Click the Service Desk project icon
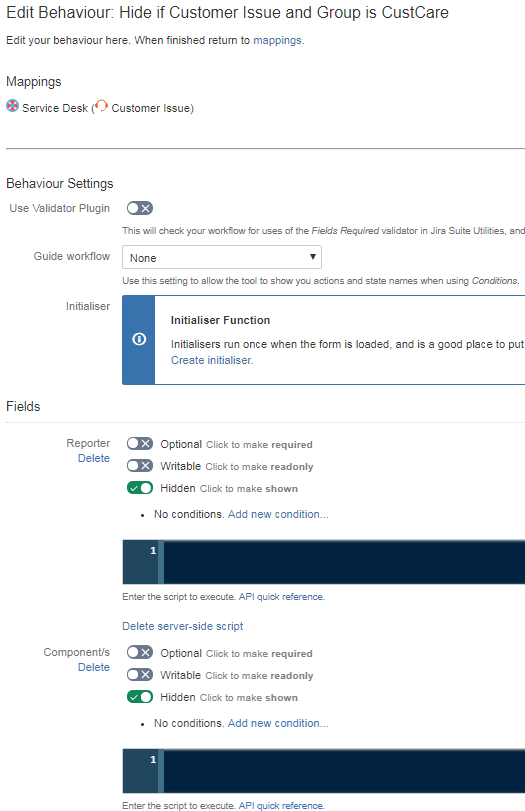This screenshot has height=811, width=525. [x=12, y=106]
